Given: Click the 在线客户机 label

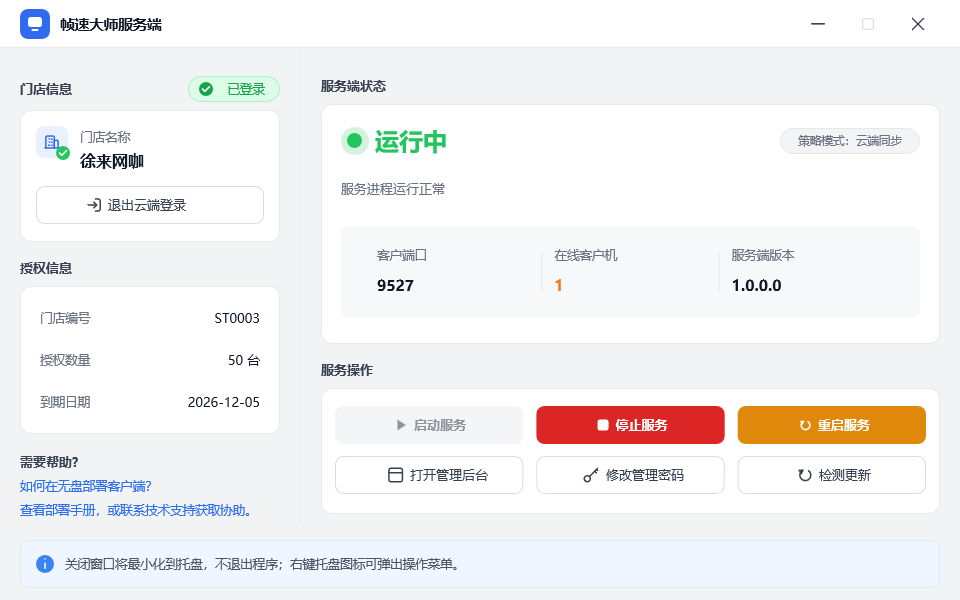Looking at the screenshot, I should (x=586, y=255).
